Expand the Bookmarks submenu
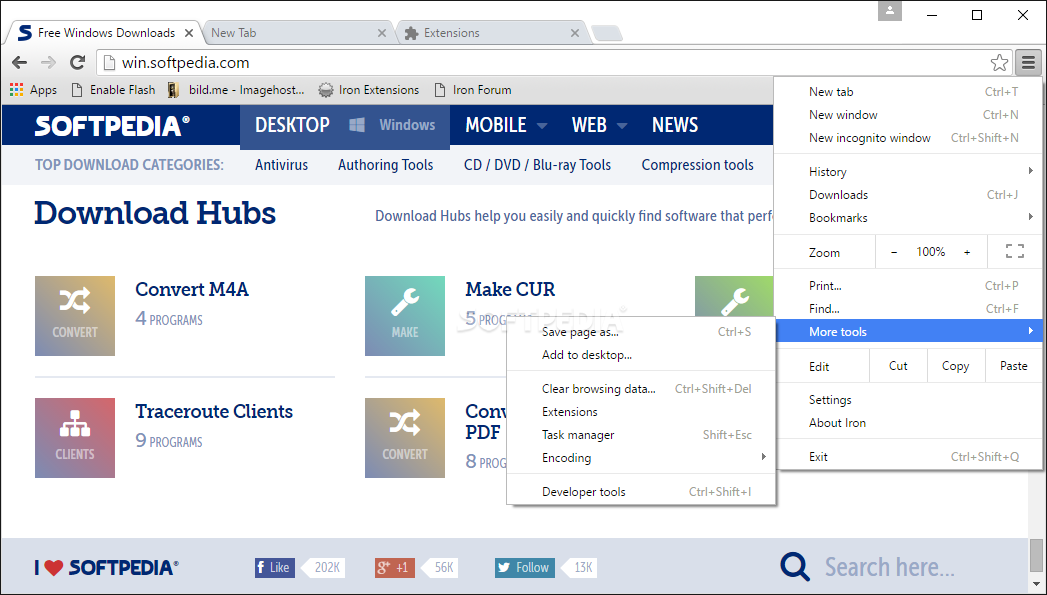 pos(908,218)
